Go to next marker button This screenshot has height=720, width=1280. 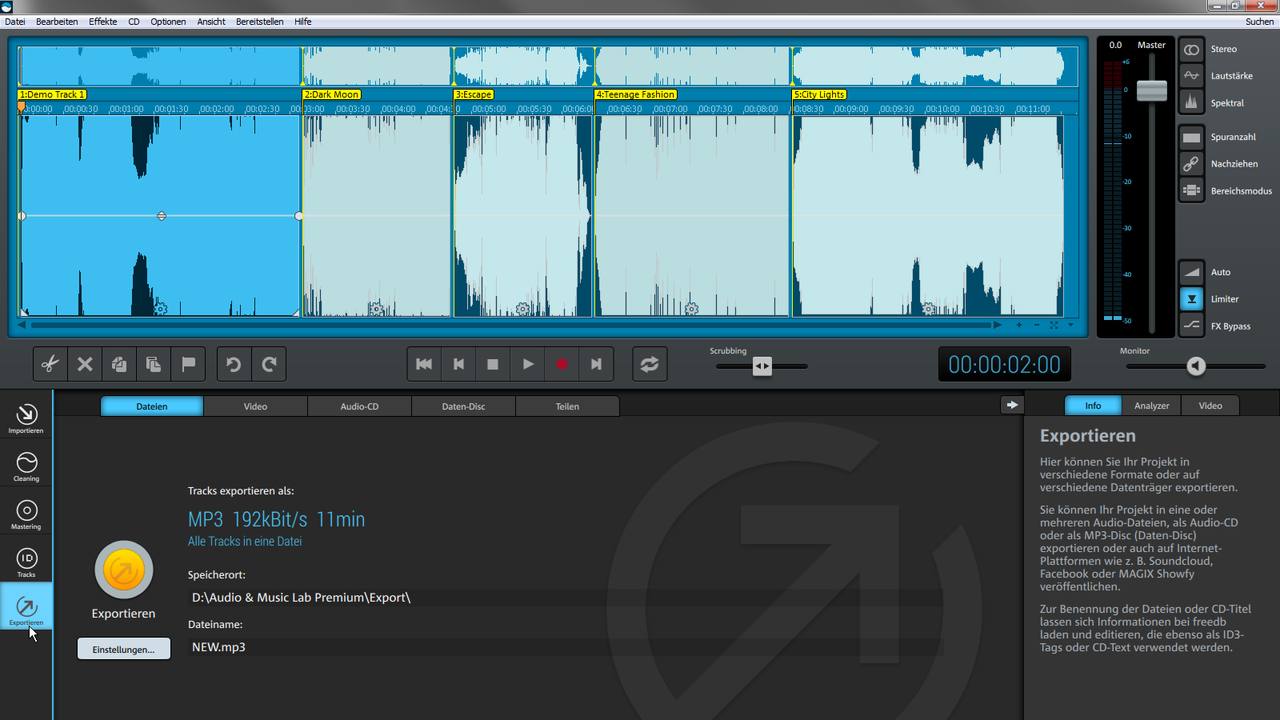pyautogui.click(x=597, y=365)
